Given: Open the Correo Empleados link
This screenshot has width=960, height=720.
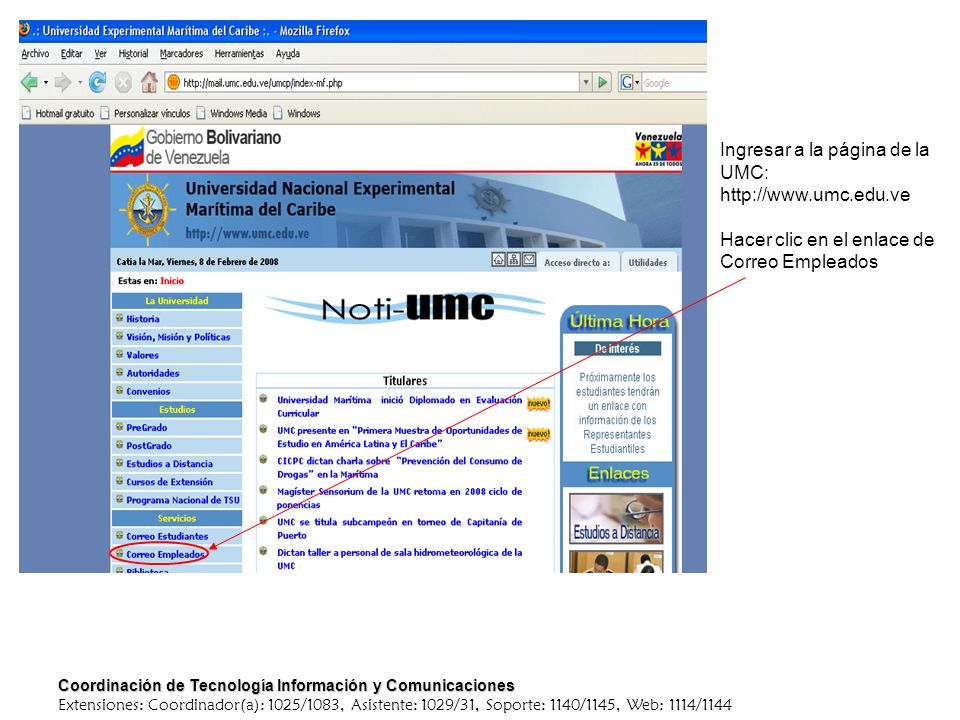Looking at the screenshot, I should pyautogui.click(x=165, y=555).
